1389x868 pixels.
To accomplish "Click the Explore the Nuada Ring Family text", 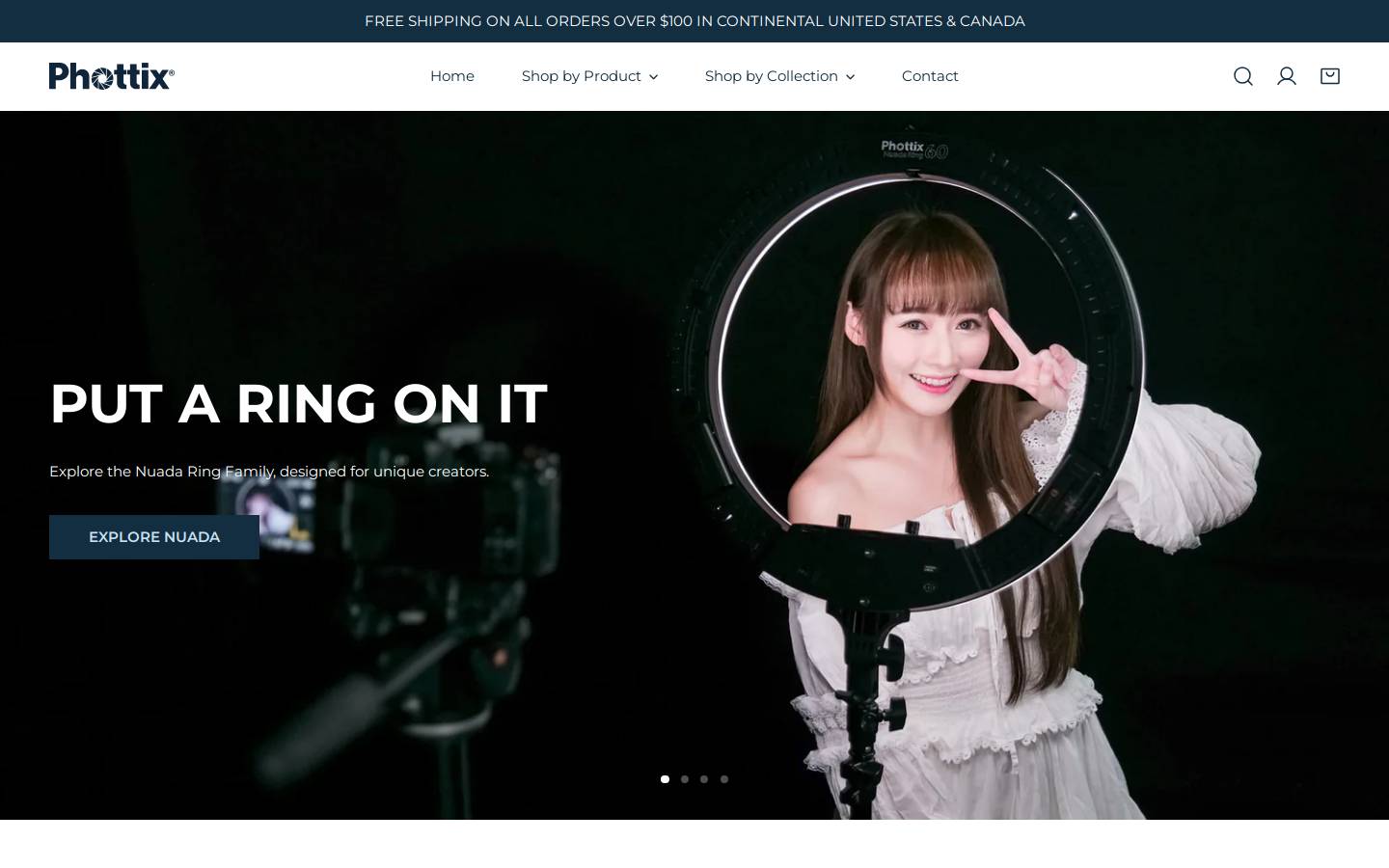I will point(269,472).
